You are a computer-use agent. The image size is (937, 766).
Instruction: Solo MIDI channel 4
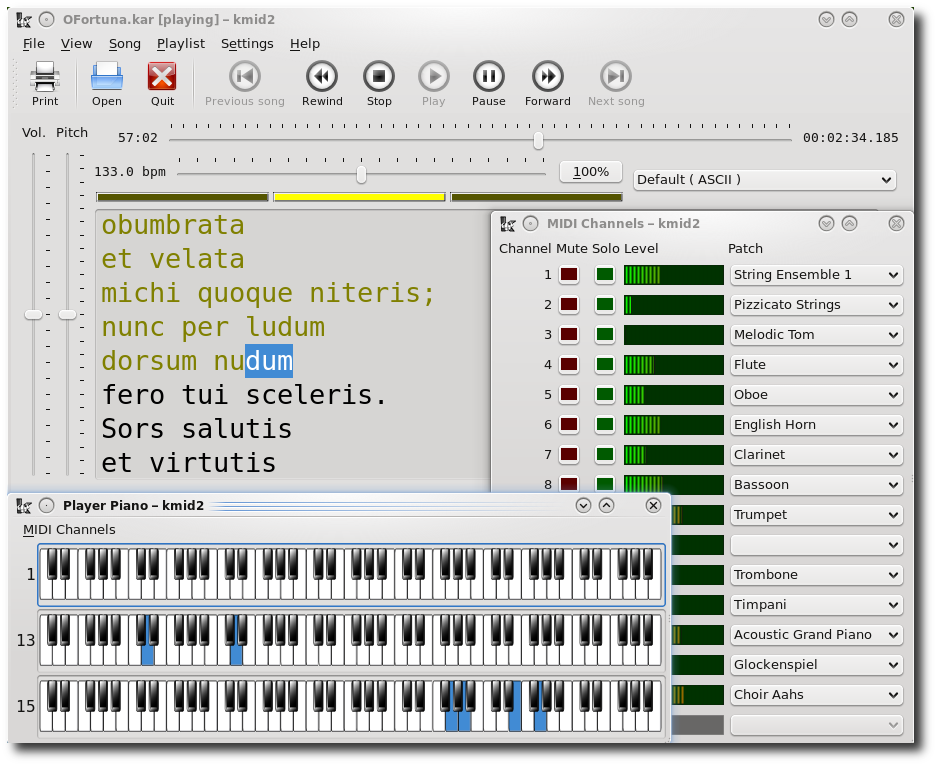coord(604,365)
